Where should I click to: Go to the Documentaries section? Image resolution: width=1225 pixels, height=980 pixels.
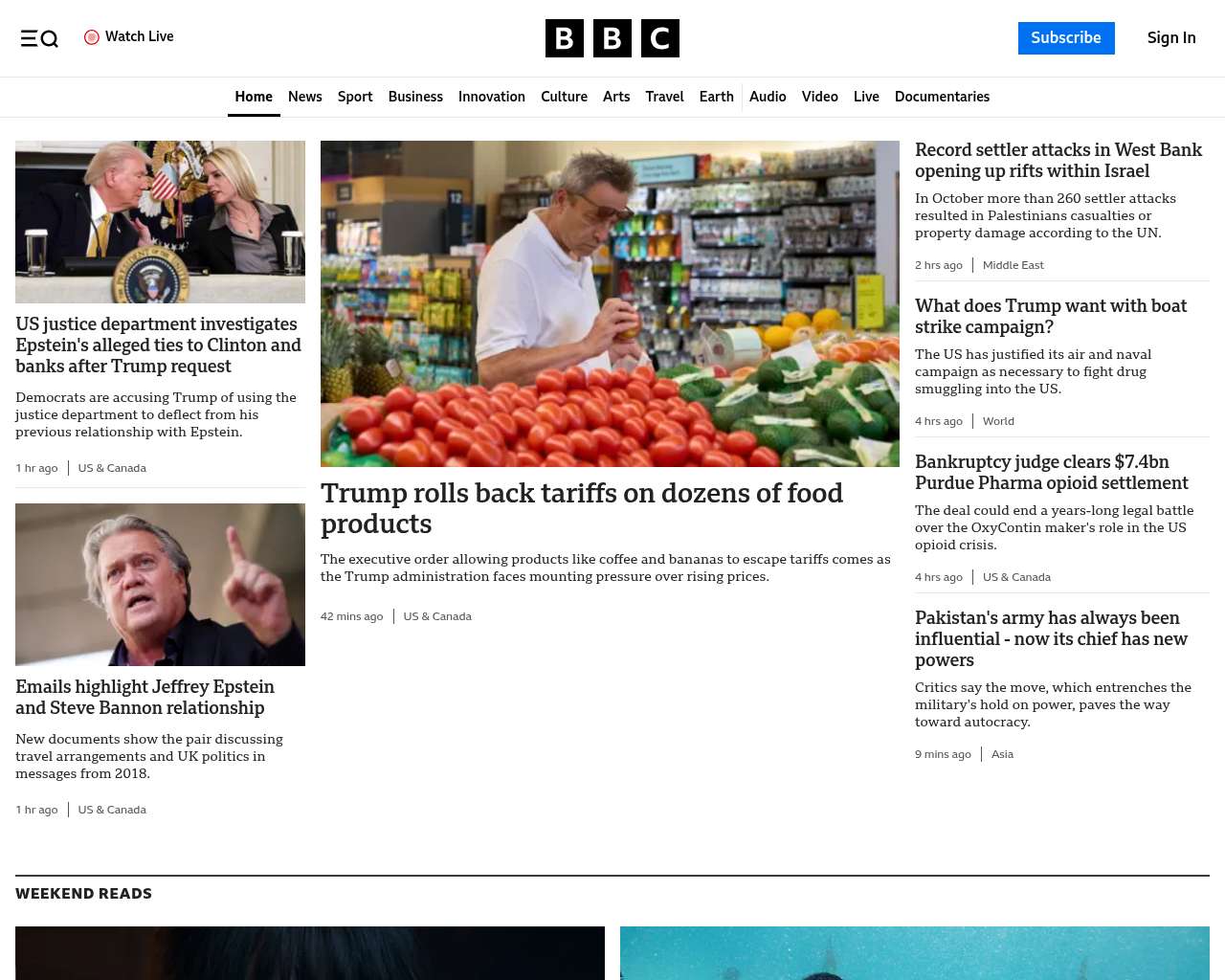click(x=942, y=97)
